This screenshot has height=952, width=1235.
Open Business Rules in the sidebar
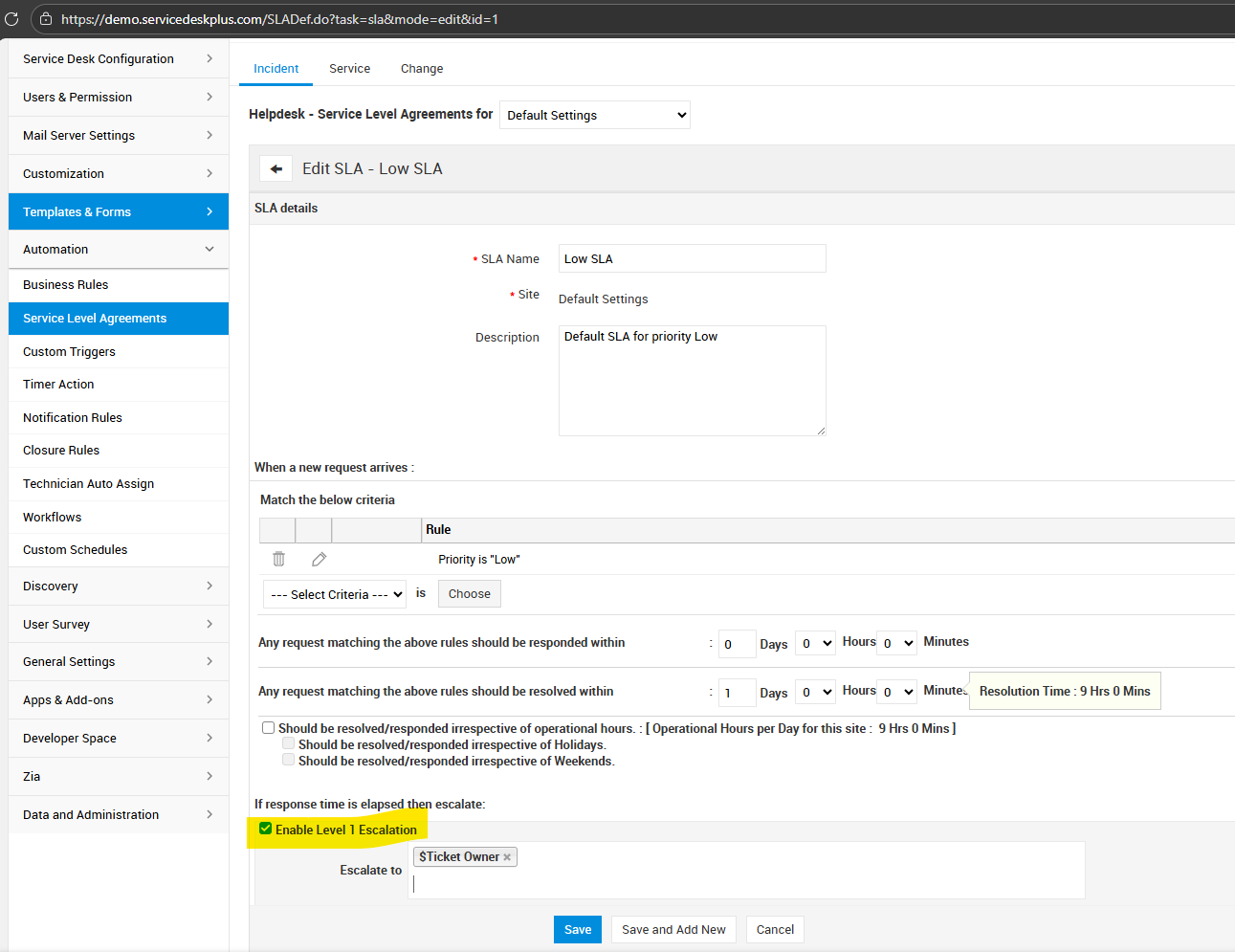pyautogui.click(x=66, y=285)
